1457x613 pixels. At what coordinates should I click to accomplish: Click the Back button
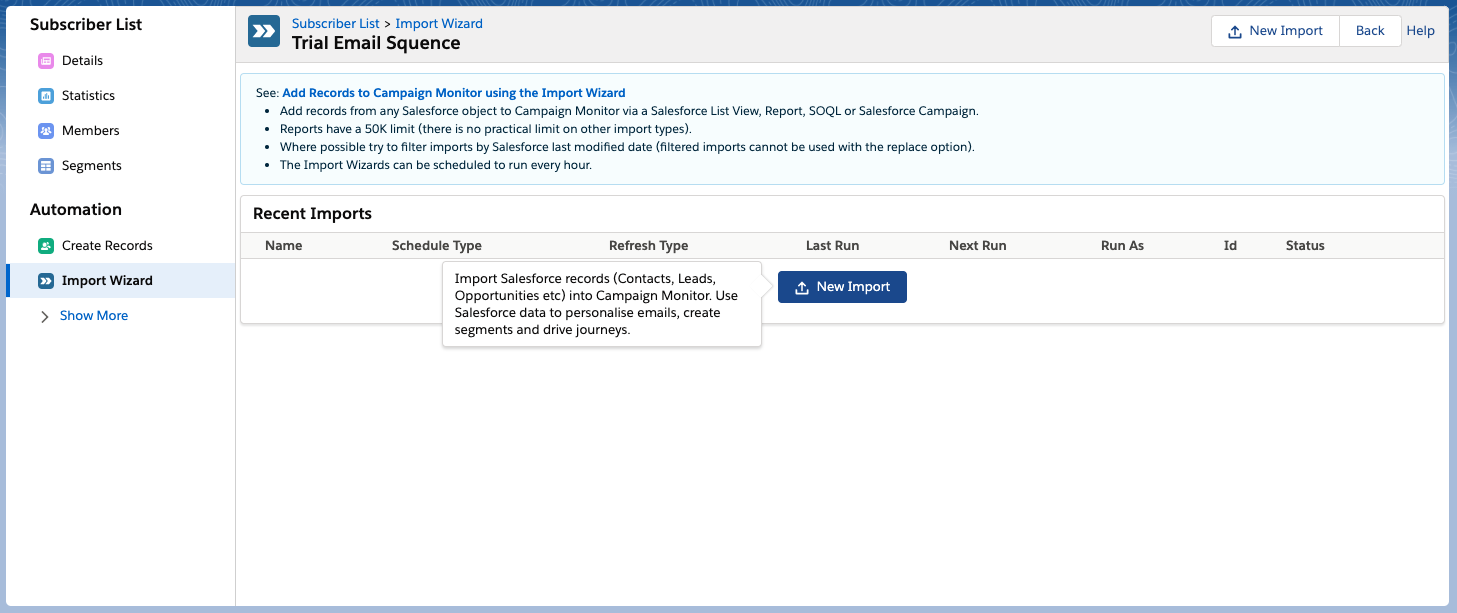pos(1370,31)
